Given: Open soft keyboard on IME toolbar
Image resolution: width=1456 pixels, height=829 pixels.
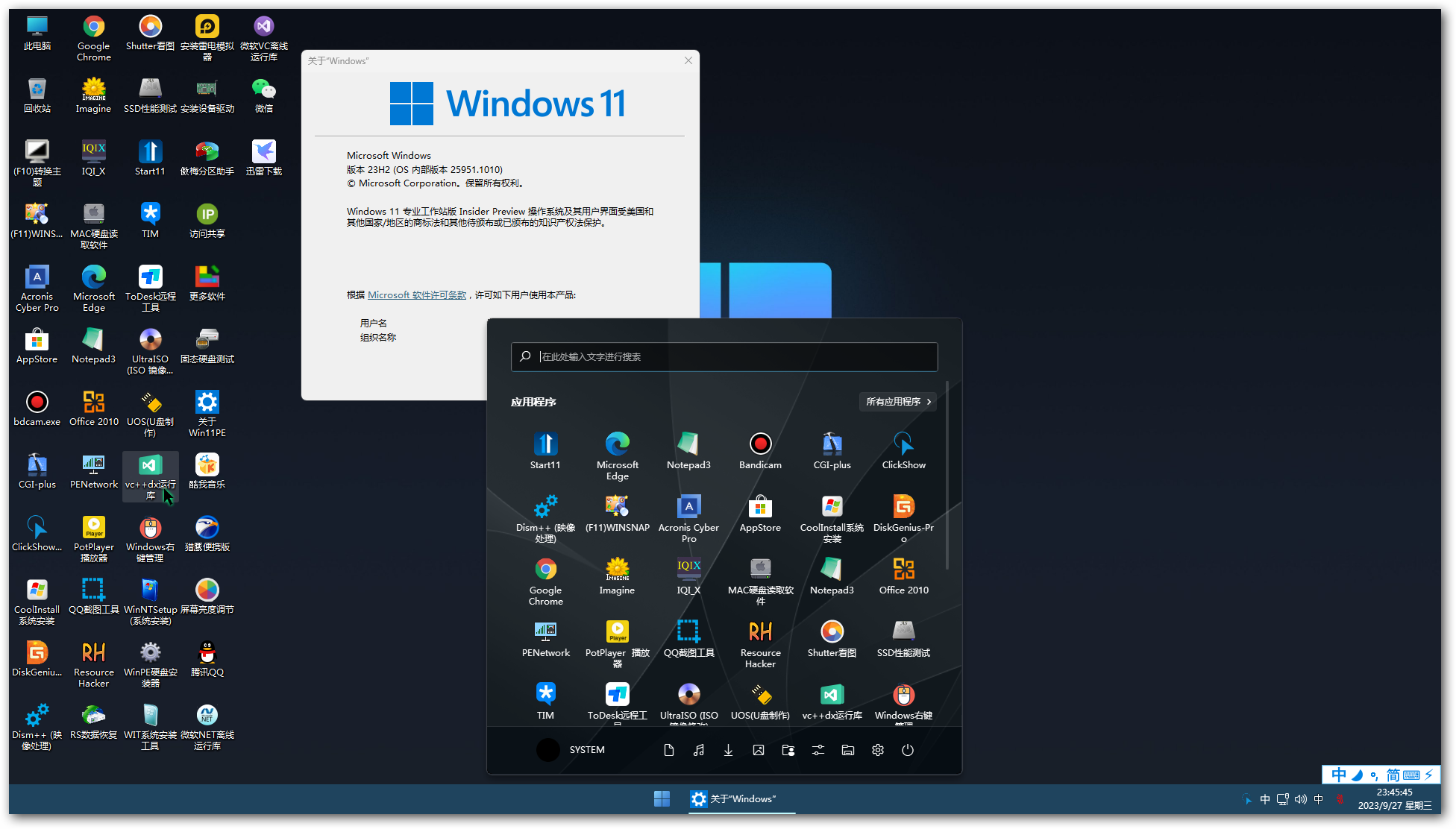Looking at the screenshot, I should [x=1411, y=775].
